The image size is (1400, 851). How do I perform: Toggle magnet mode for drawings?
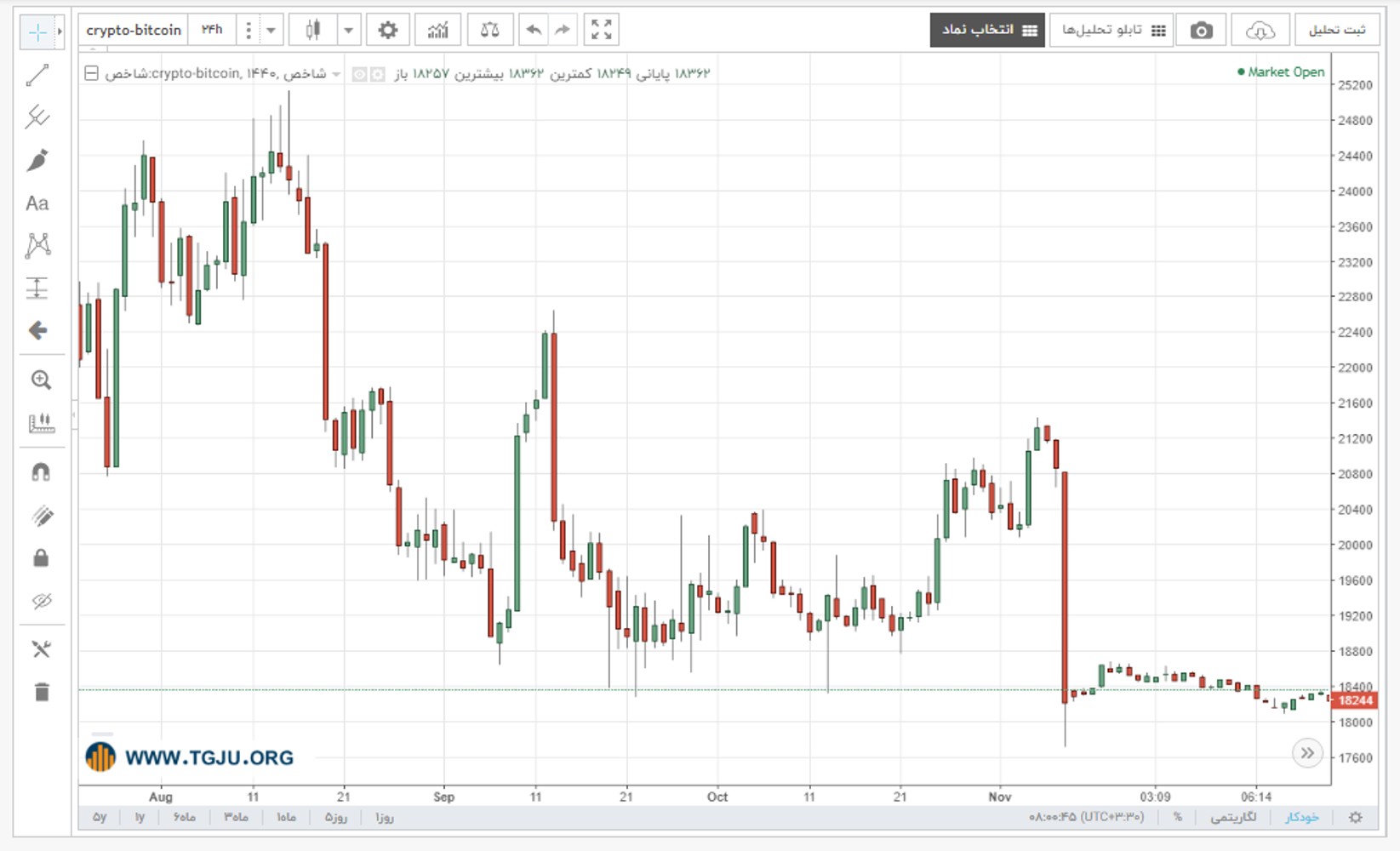[x=41, y=472]
